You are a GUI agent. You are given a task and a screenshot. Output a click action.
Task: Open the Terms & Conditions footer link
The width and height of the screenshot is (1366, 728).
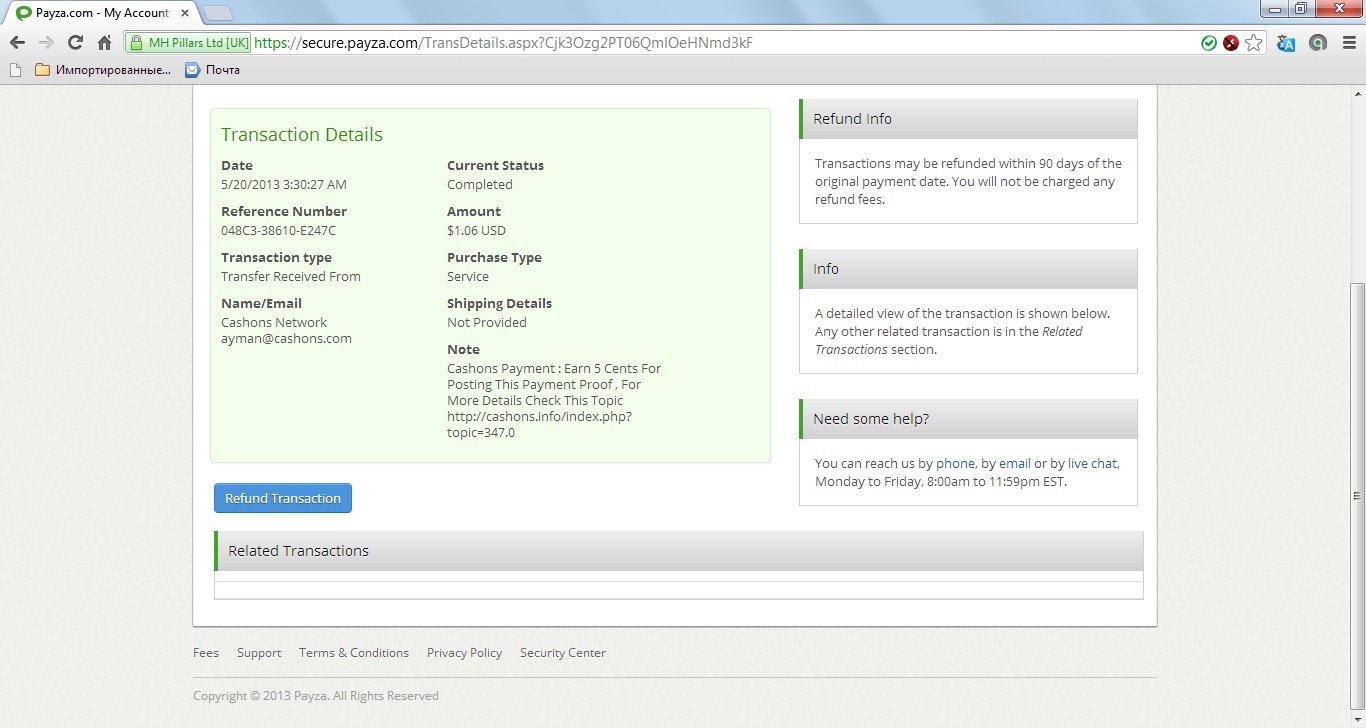354,653
